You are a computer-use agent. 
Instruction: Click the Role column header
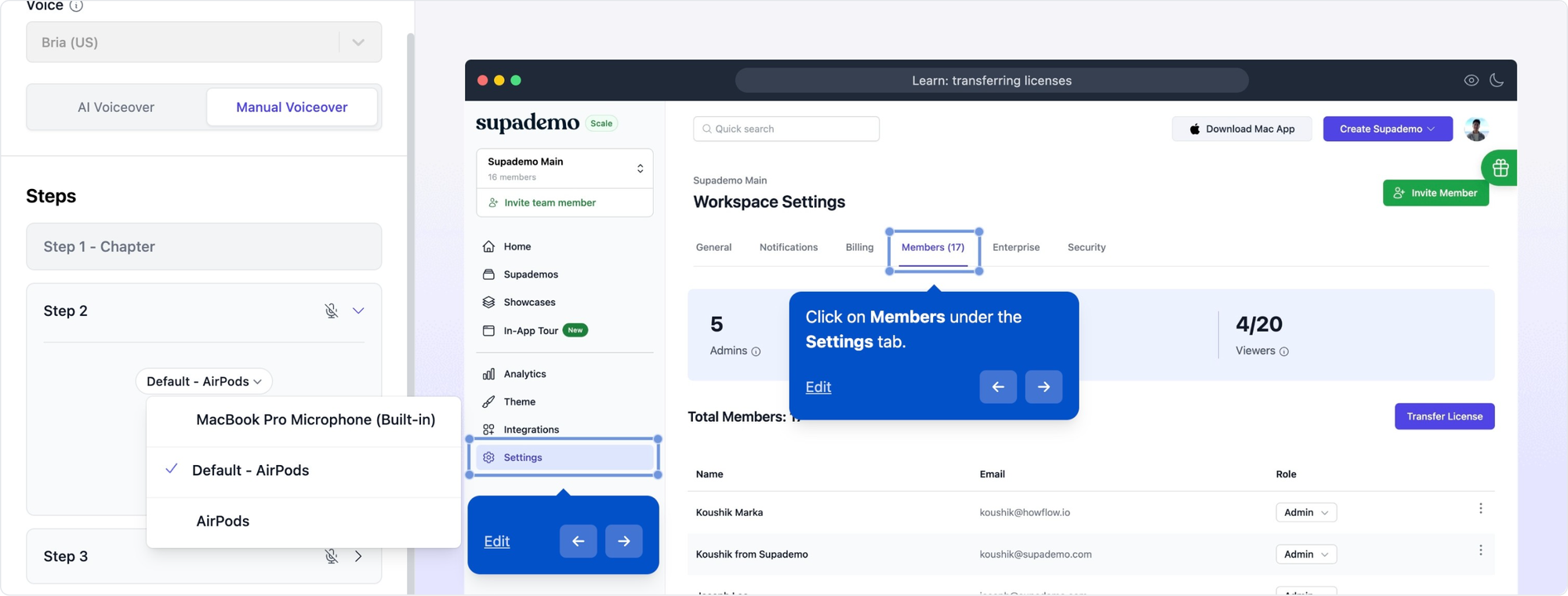1286,474
